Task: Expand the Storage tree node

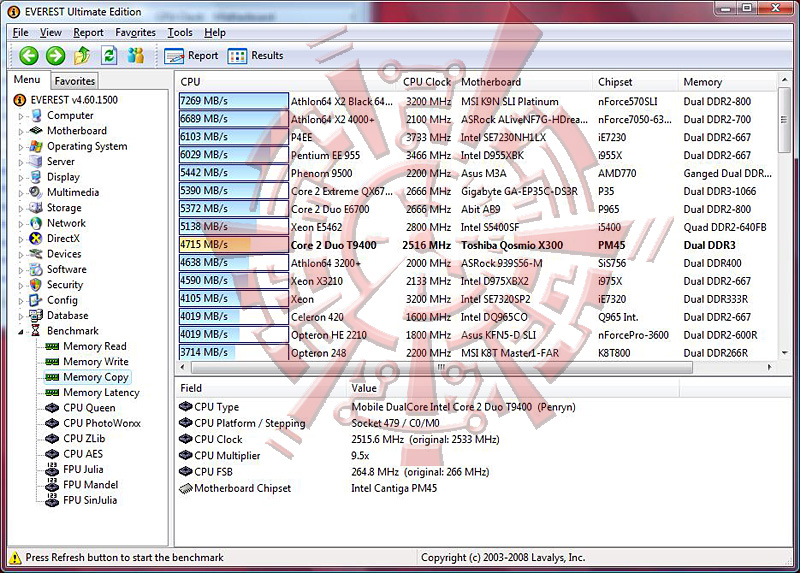Action: pos(21,209)
